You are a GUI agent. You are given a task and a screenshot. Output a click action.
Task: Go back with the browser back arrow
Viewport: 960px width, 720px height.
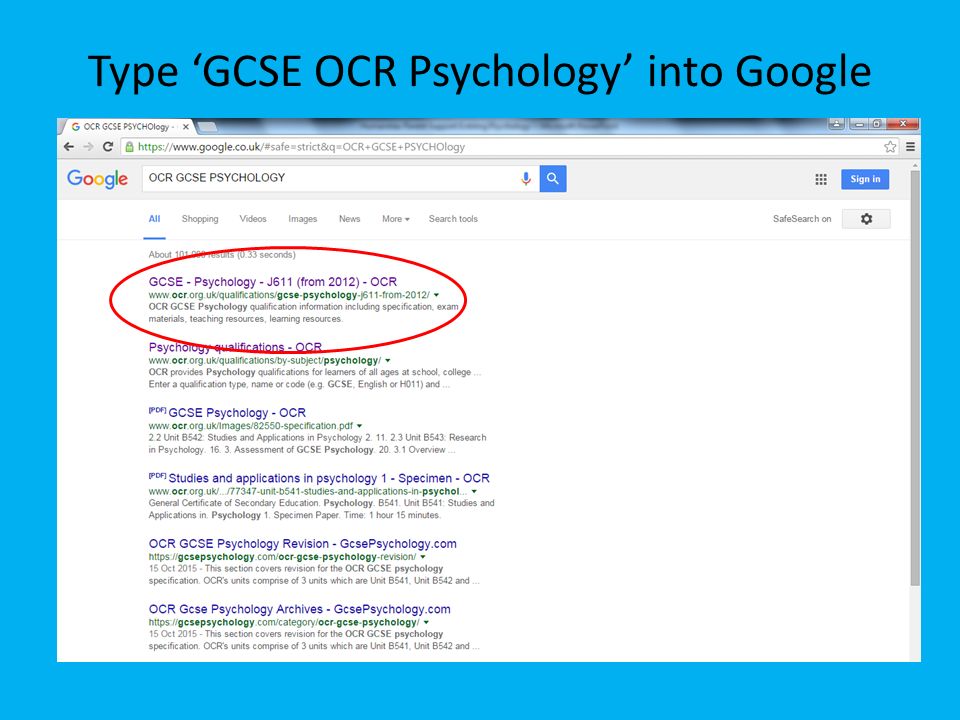click(69, 147)
